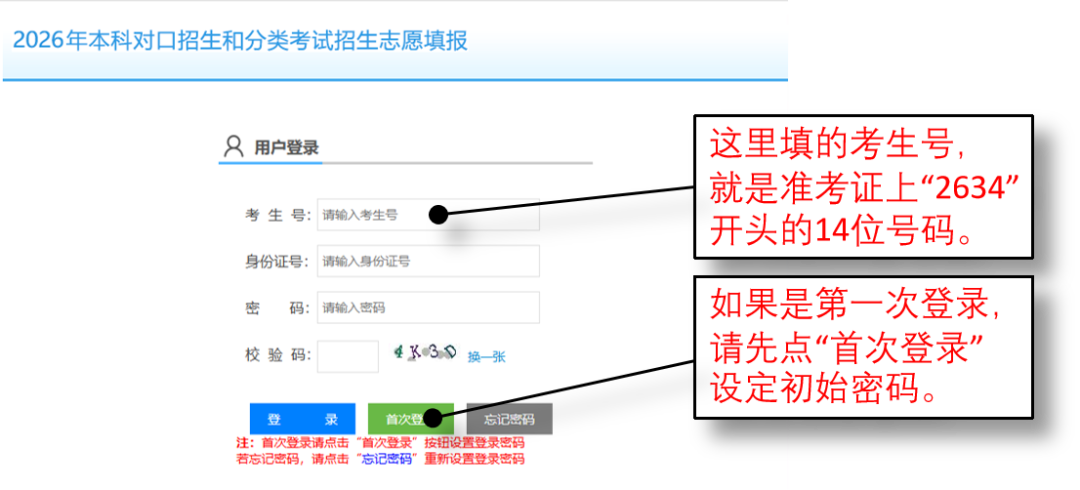Click the user icon beside 用户登录
This screenshot has height=490, width=1080.
tap(233, 147)
